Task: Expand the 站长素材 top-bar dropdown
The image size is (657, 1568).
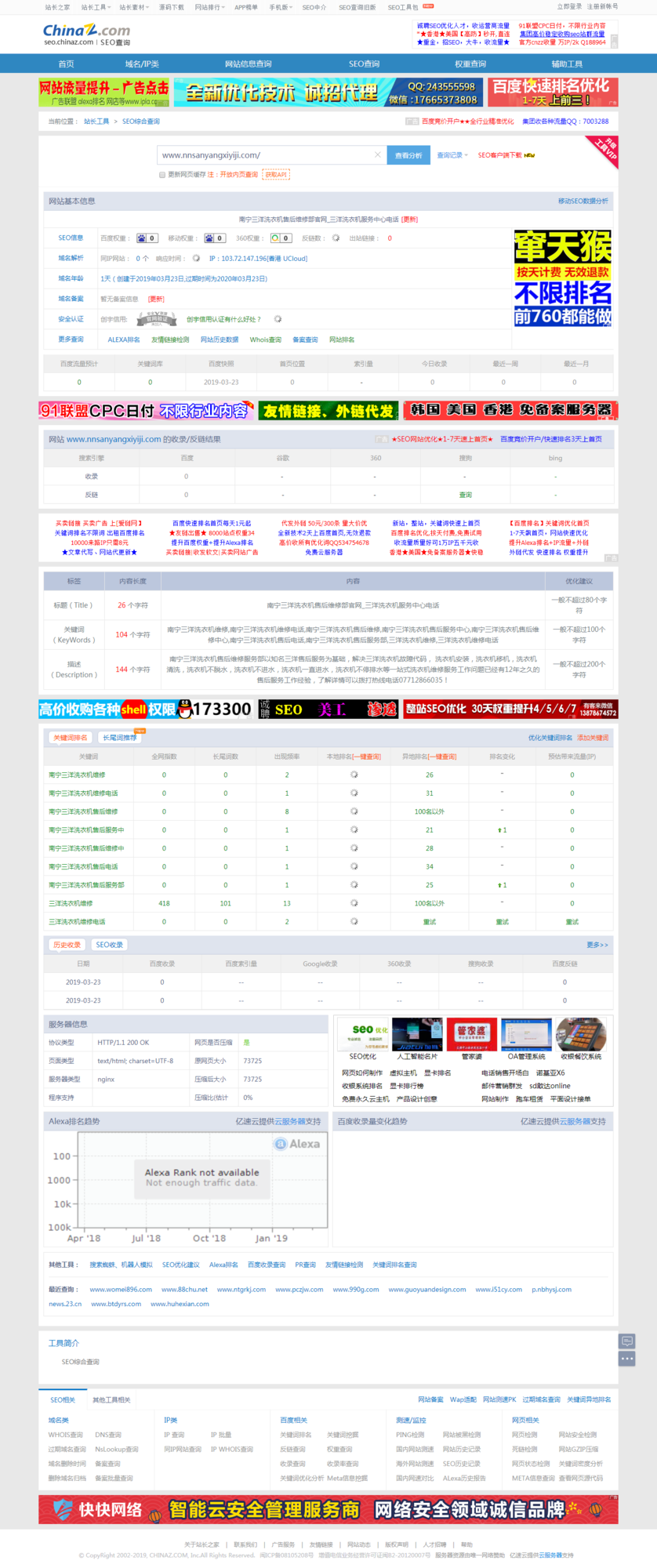Action: (134, 7)
